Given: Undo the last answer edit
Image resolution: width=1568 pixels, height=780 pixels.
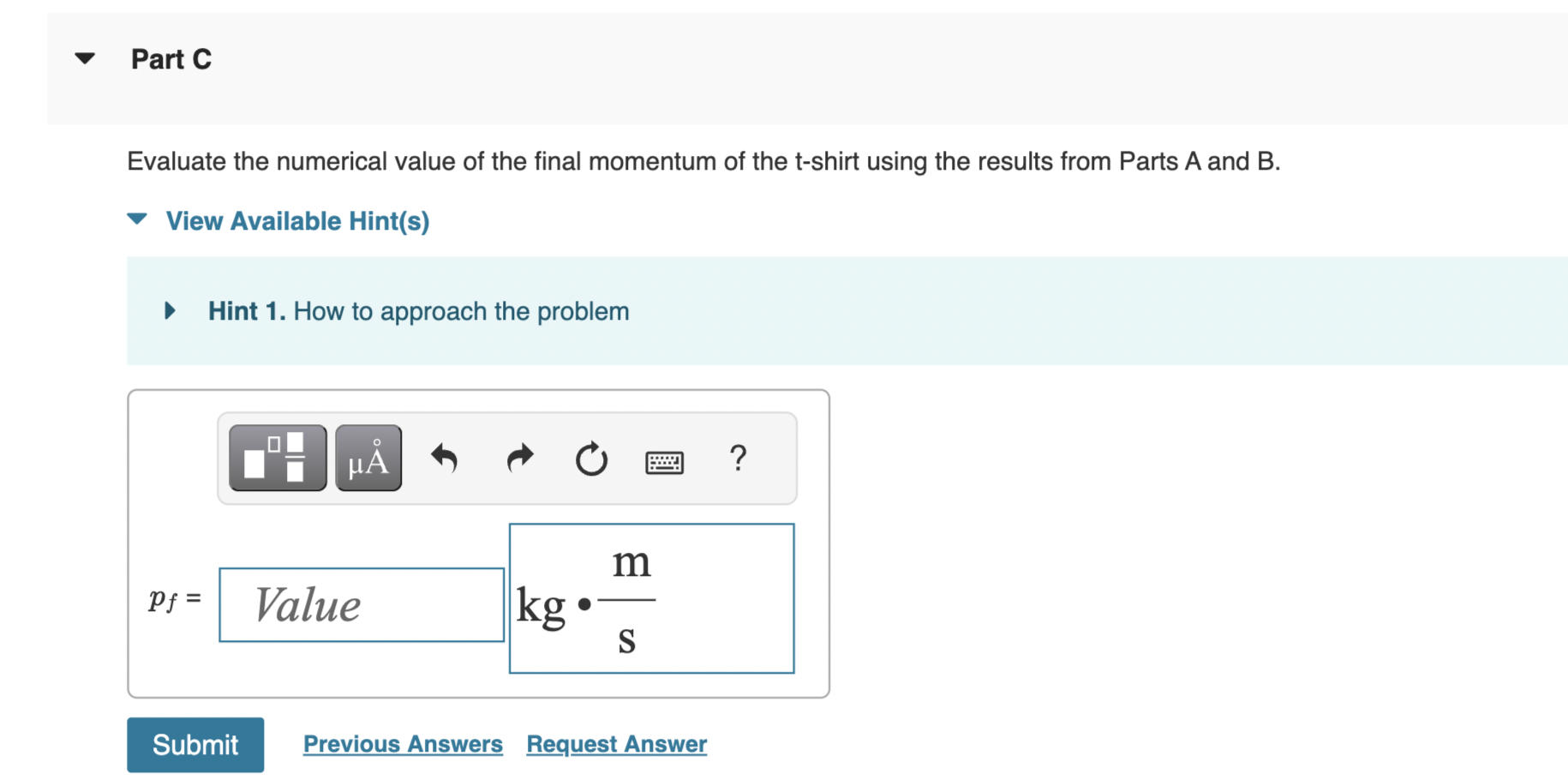Looking at the screenshot, I should click(x=444, y=459).
